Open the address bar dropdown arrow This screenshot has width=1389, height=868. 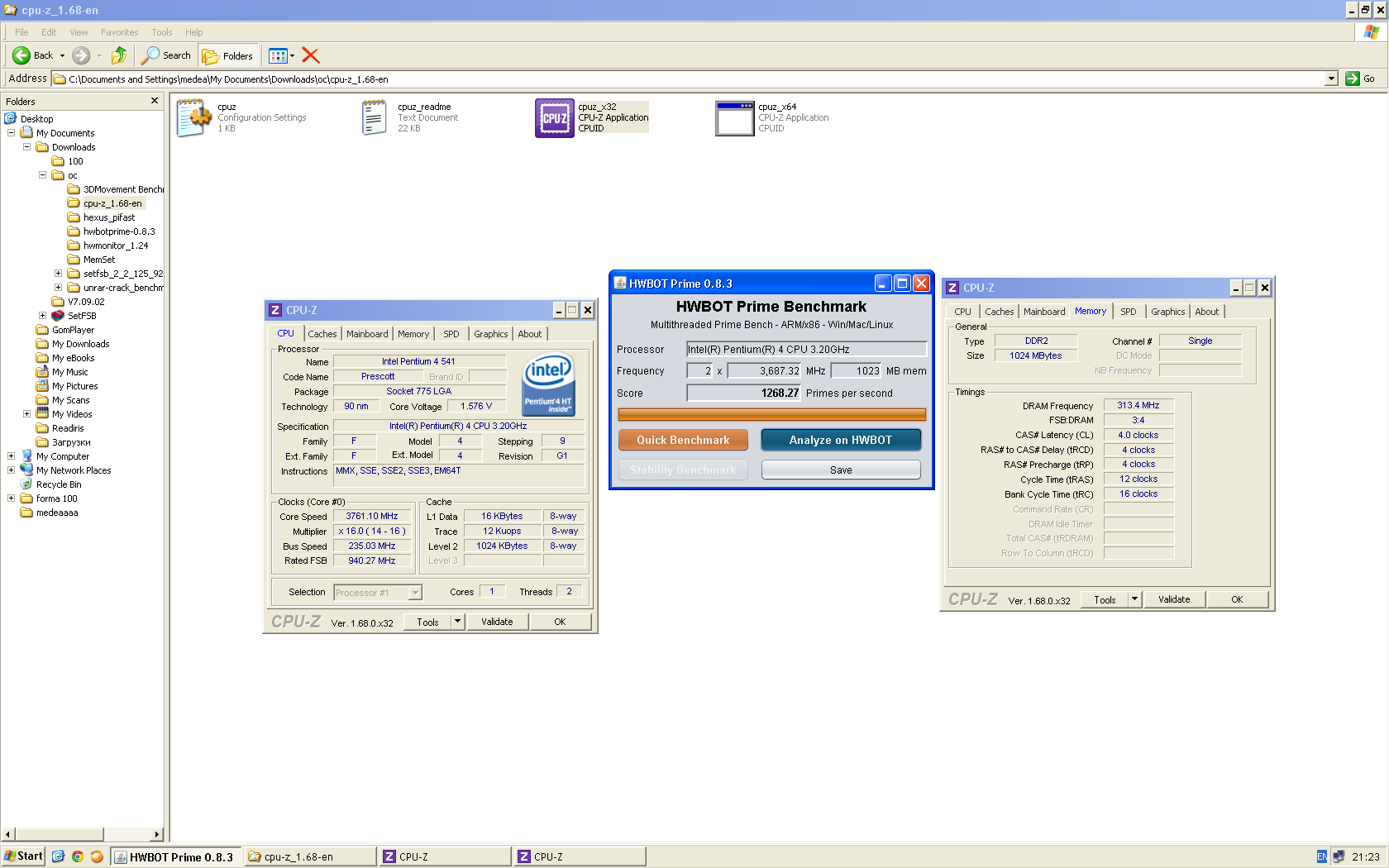click(1331, 79)
